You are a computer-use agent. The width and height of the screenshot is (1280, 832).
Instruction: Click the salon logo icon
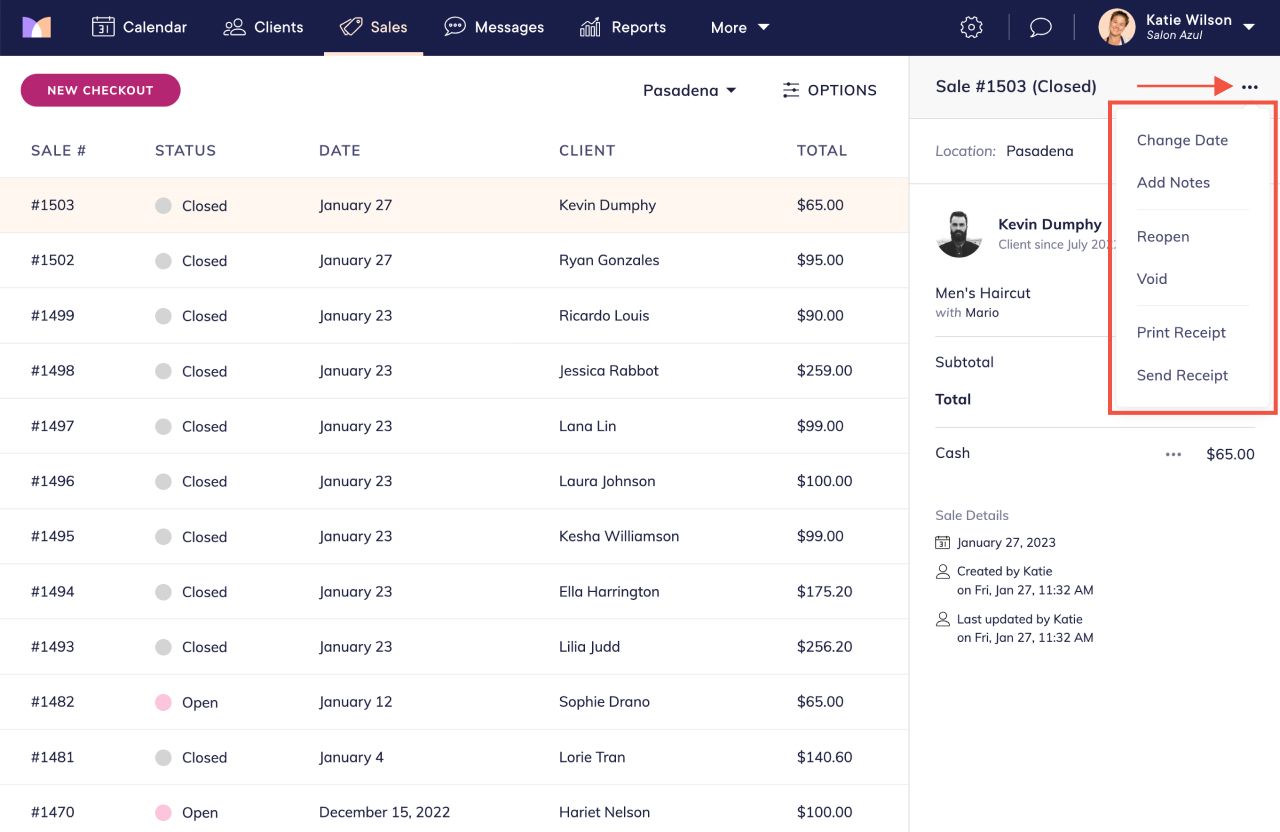(x=38, y=27)
